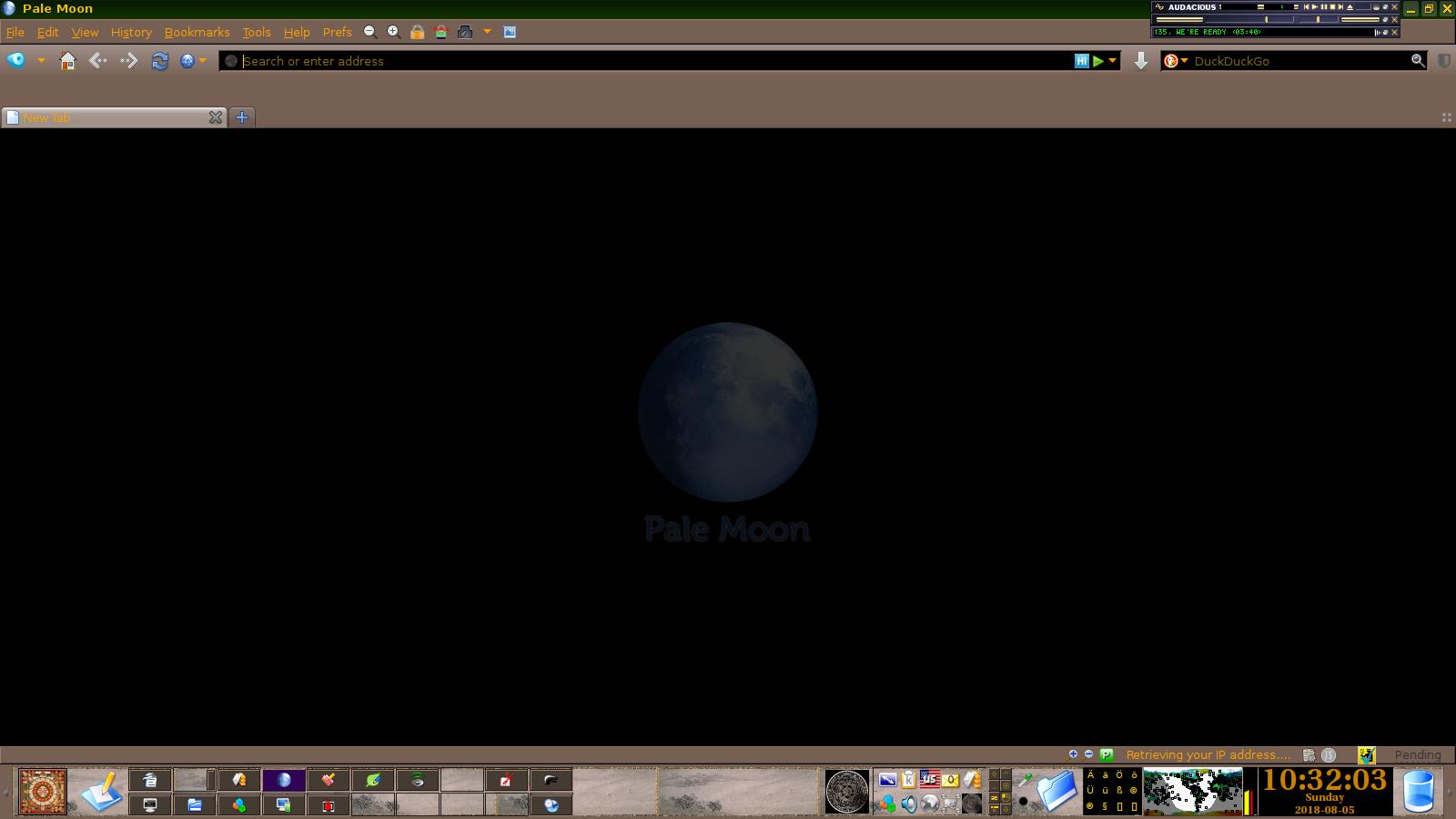Expand the yellow arrow dropdown in menu bar
The height and width of the screenshot is (819, 1456).
tap(487, 32)
